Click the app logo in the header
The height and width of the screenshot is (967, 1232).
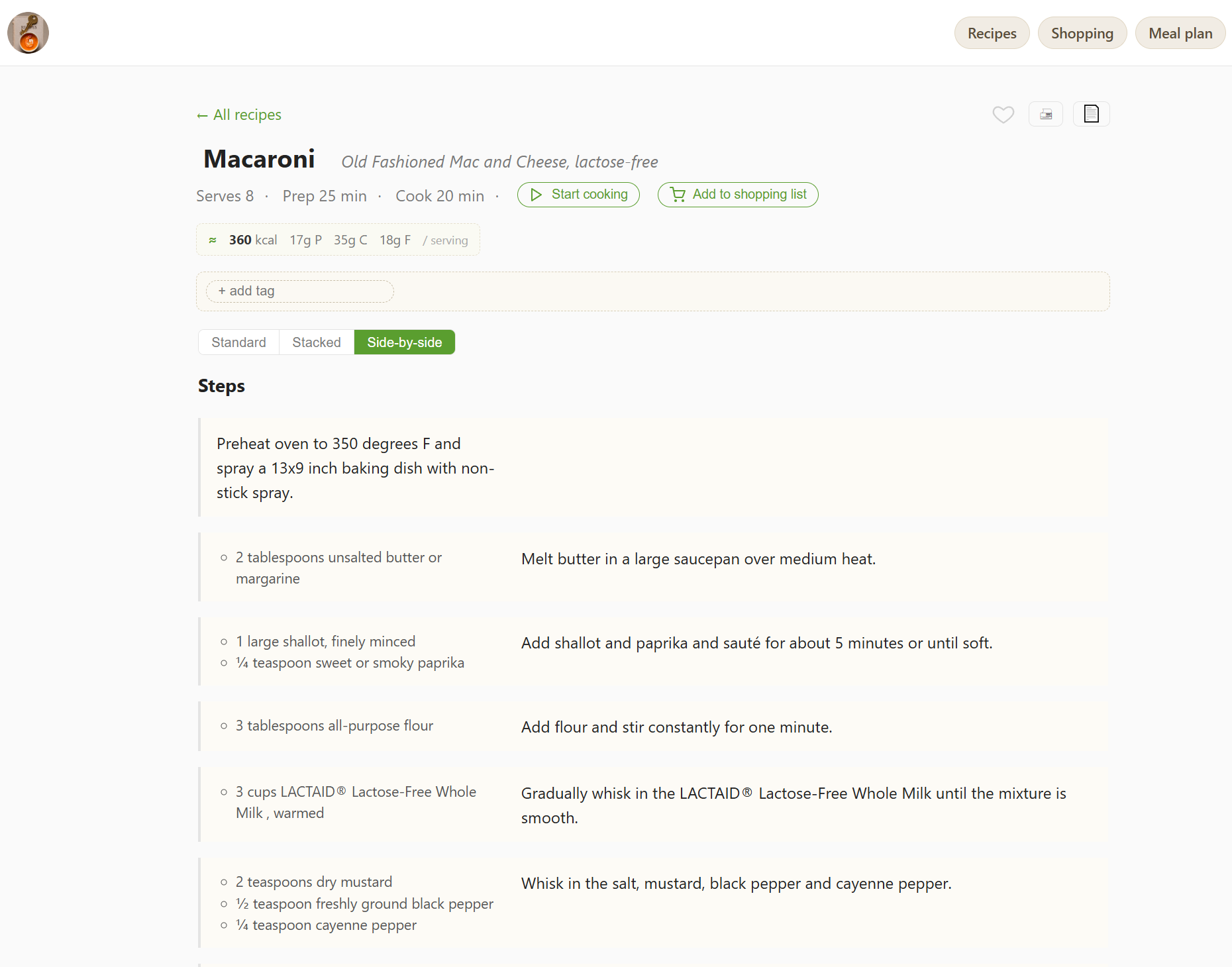(x=28, y=33)
